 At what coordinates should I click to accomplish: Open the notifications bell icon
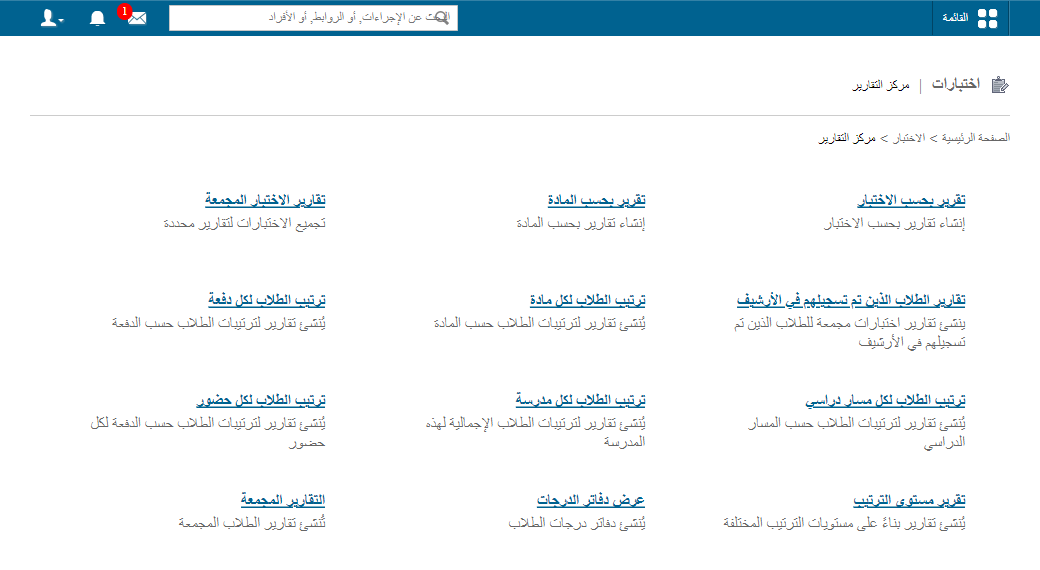point(98,18)
